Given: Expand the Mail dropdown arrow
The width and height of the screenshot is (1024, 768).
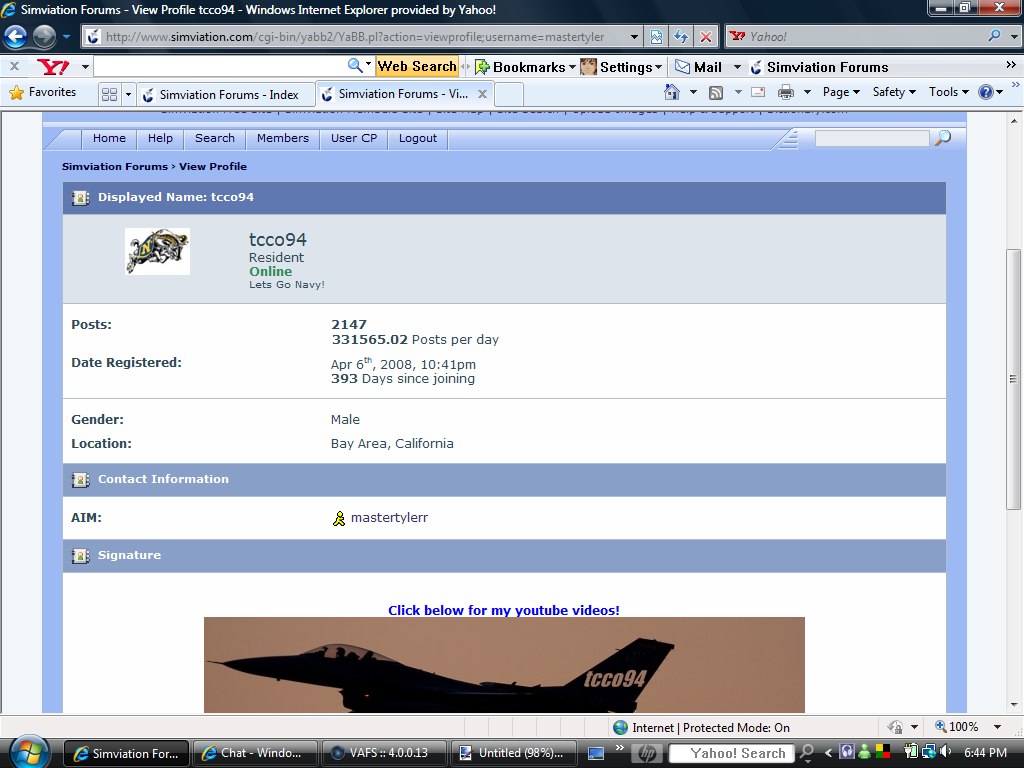Looking at the screenshot, I should coord(737,67).
